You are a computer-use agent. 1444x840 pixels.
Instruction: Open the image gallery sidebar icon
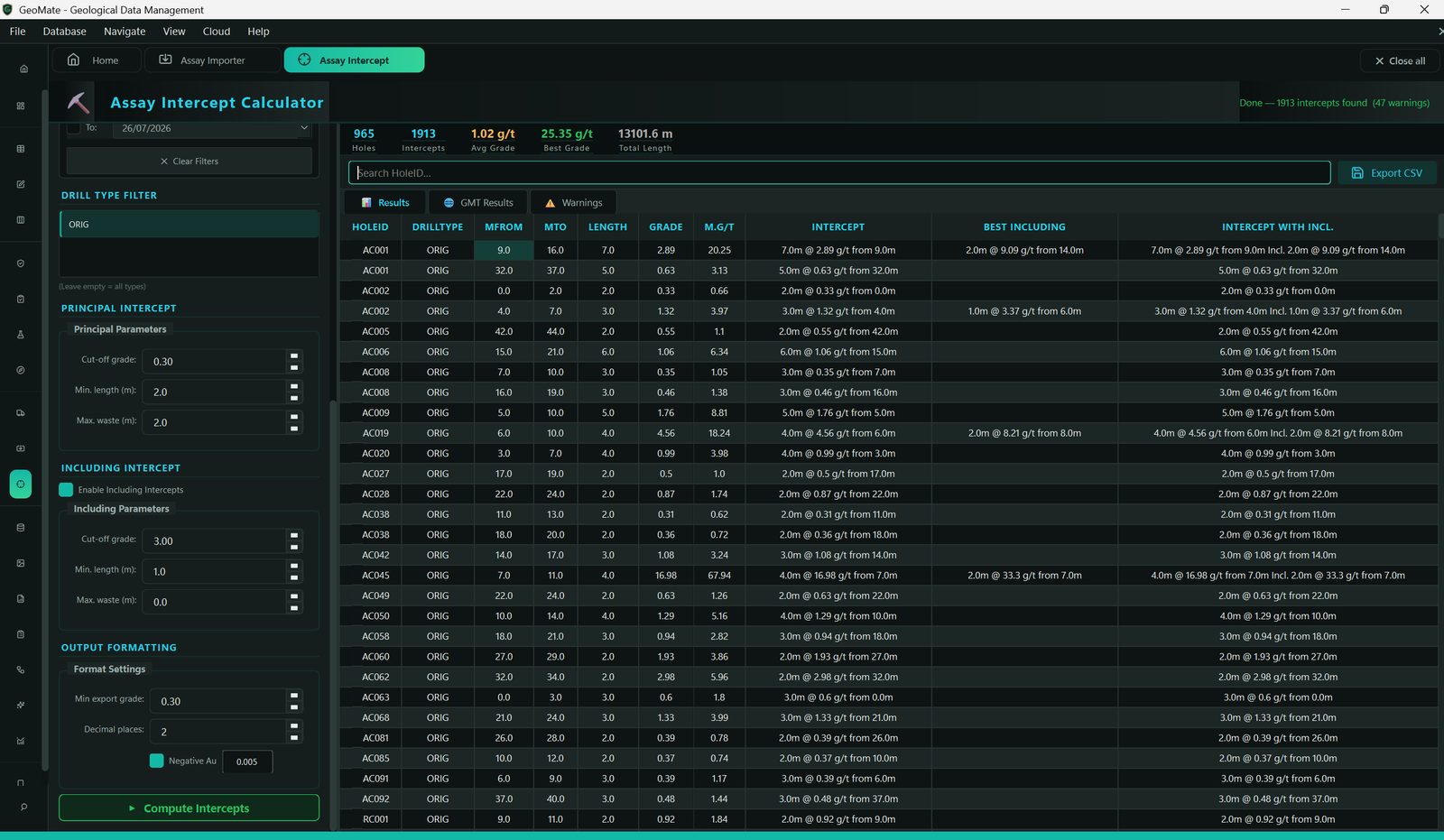coord(21,563)
